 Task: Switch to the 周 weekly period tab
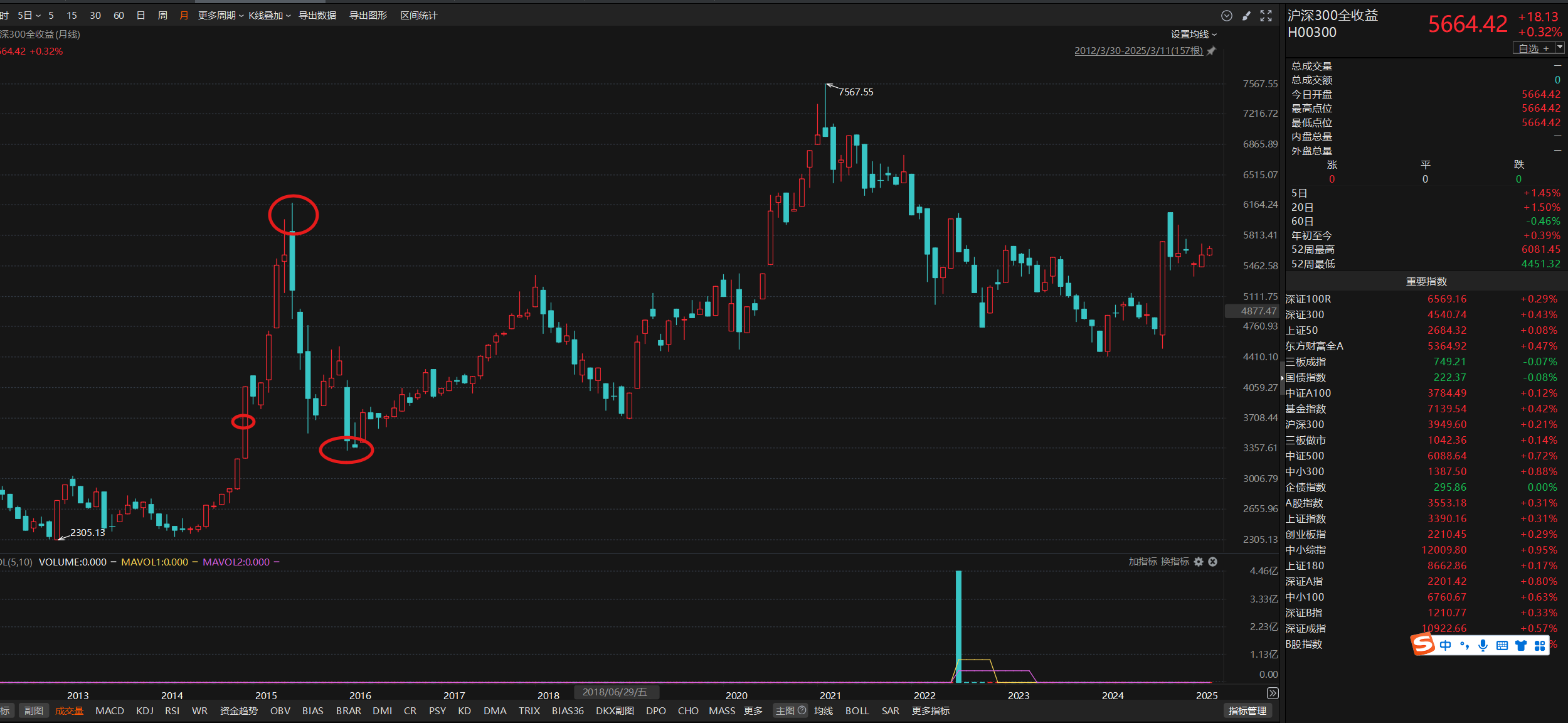(x=162, y=16)
